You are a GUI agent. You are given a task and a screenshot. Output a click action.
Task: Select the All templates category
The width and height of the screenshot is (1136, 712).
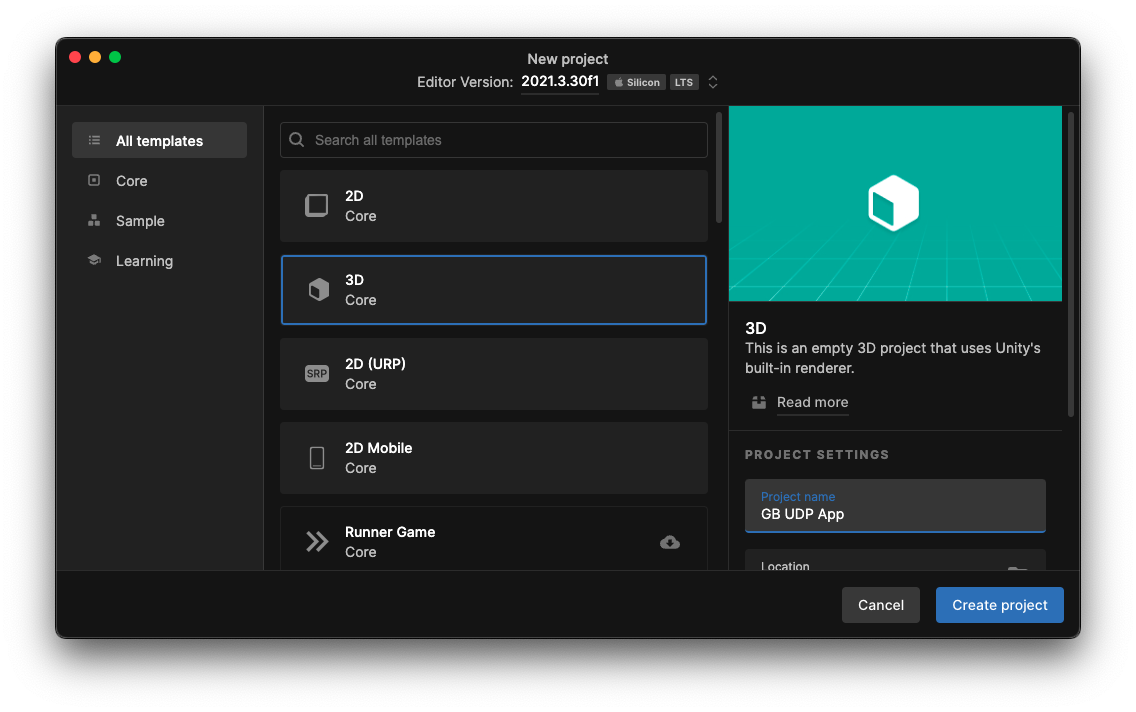159,141
